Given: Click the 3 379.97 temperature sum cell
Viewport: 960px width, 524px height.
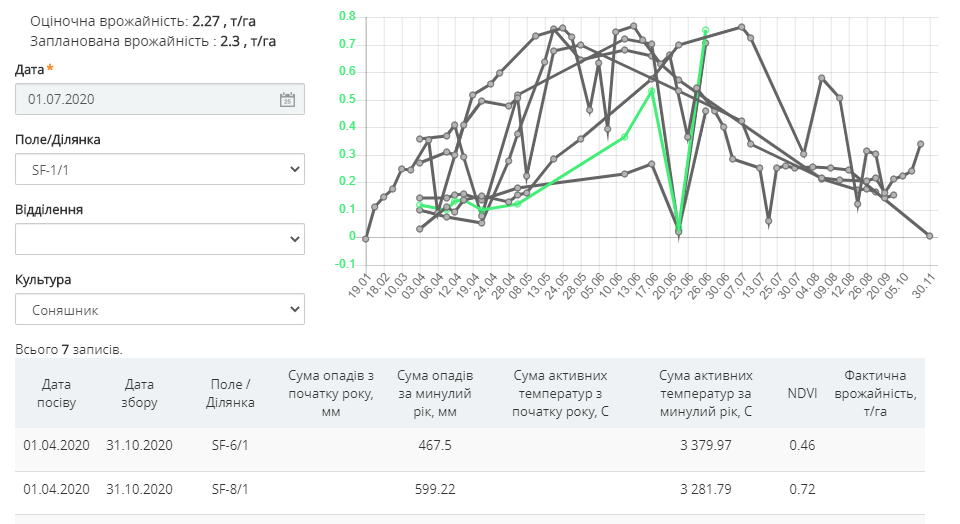Looking at the screenshot, I should (705, 445).
